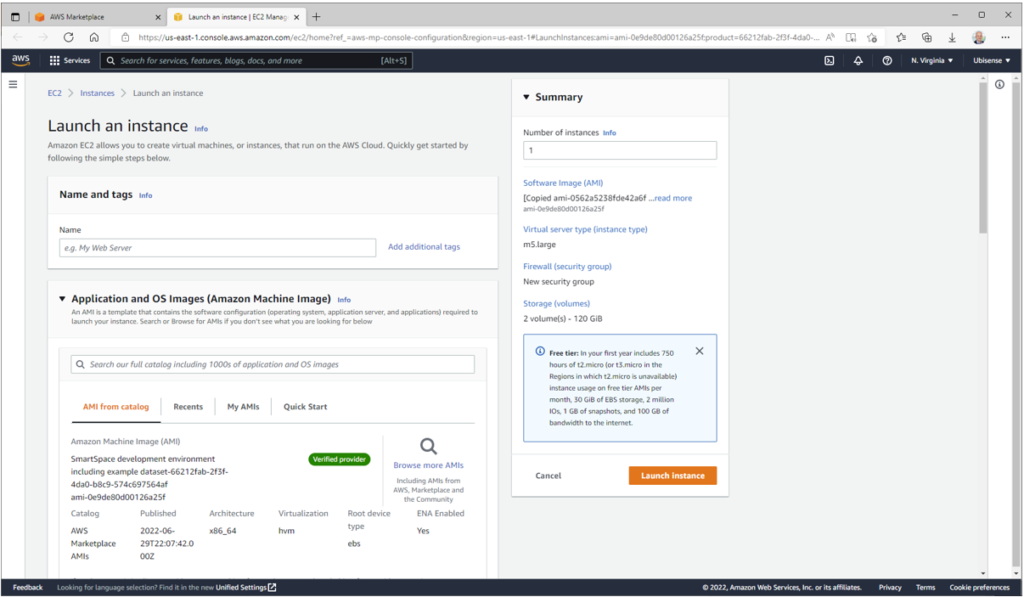Viewport: 1024px width, 597px height.
Task: Open browser downloads
Action: pos(952,37)
